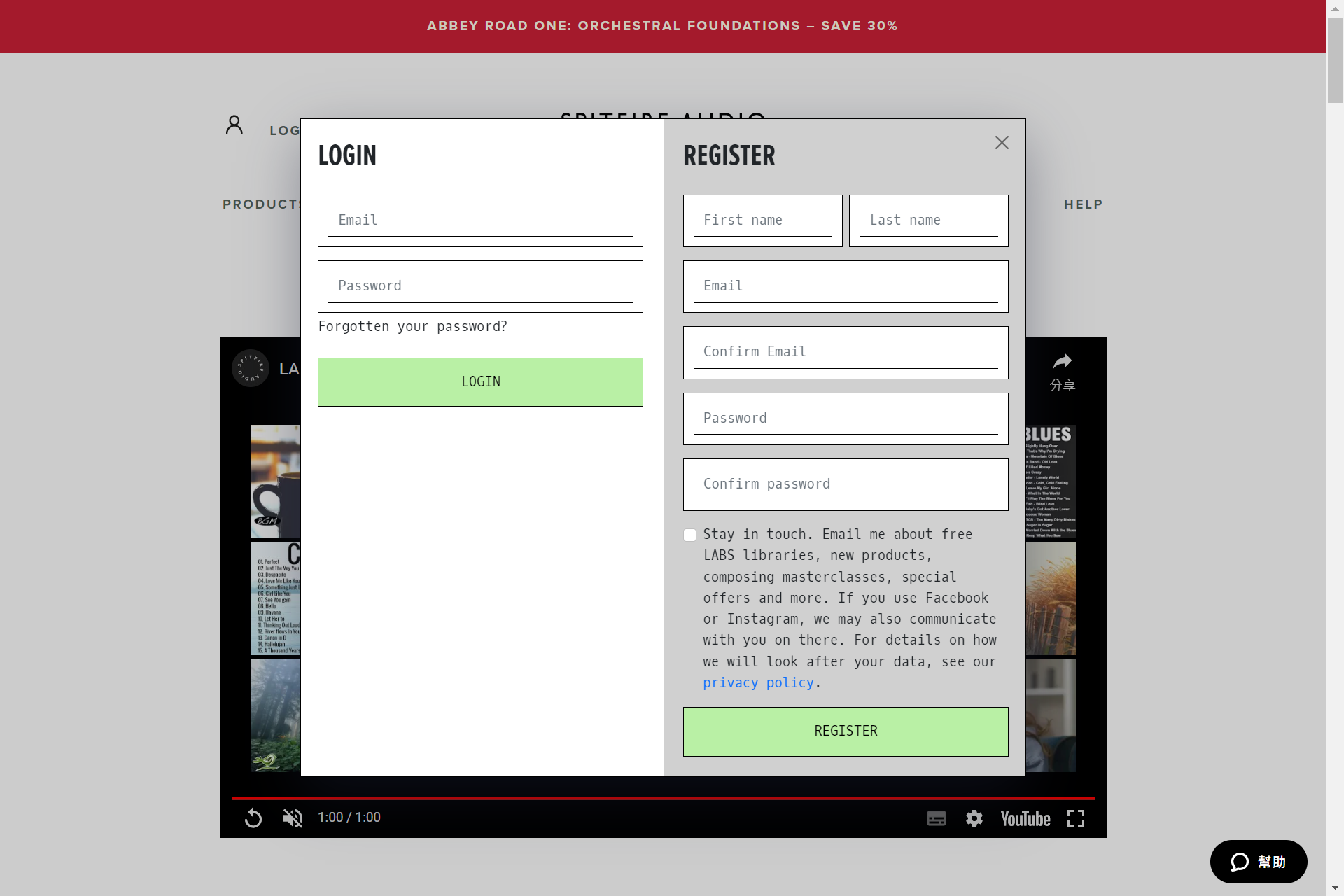Click the red video progress bar

coord(662,798)
